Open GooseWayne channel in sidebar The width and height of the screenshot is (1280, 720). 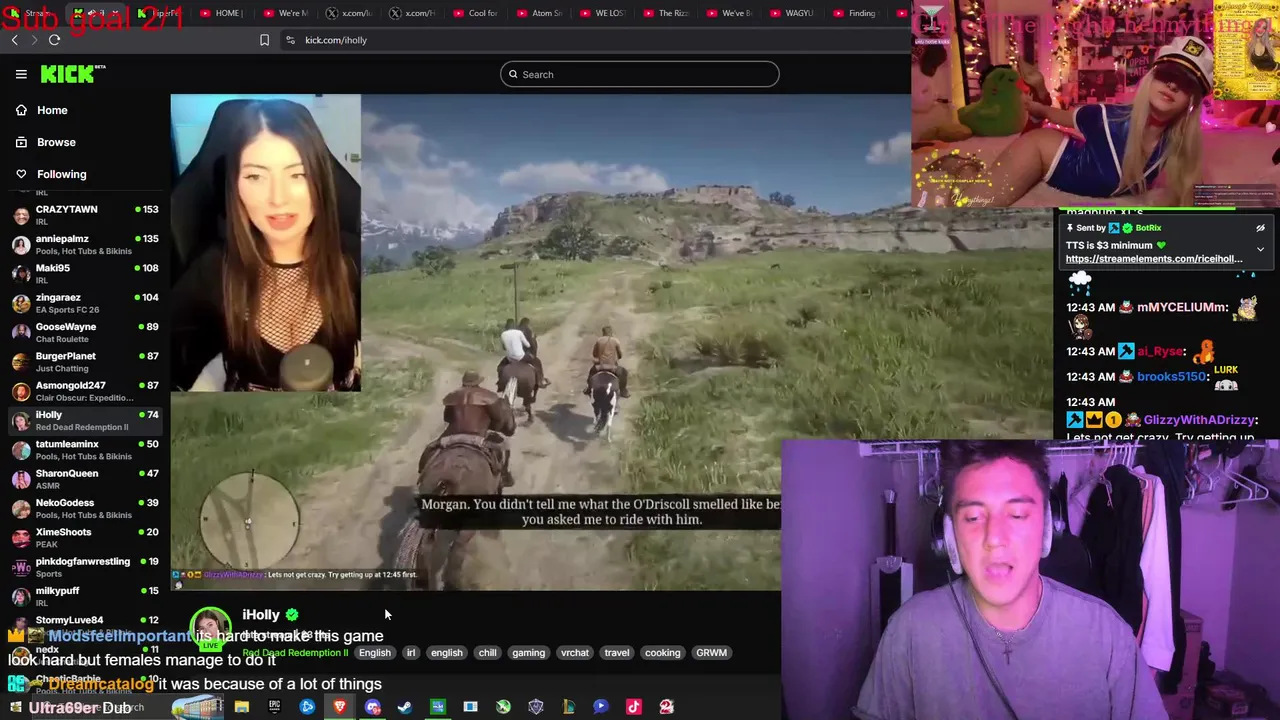coord(85,332)
